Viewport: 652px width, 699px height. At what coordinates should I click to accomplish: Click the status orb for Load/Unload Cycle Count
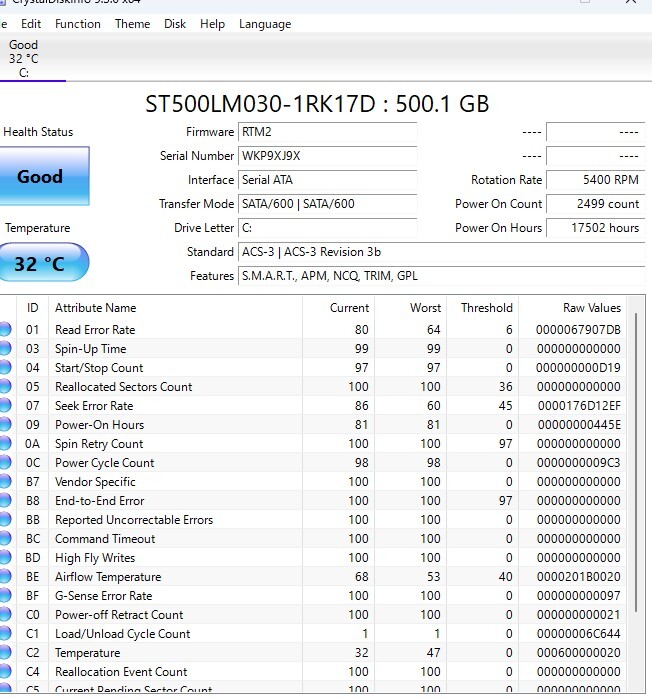pyautogui.click(x=4, y=634)
